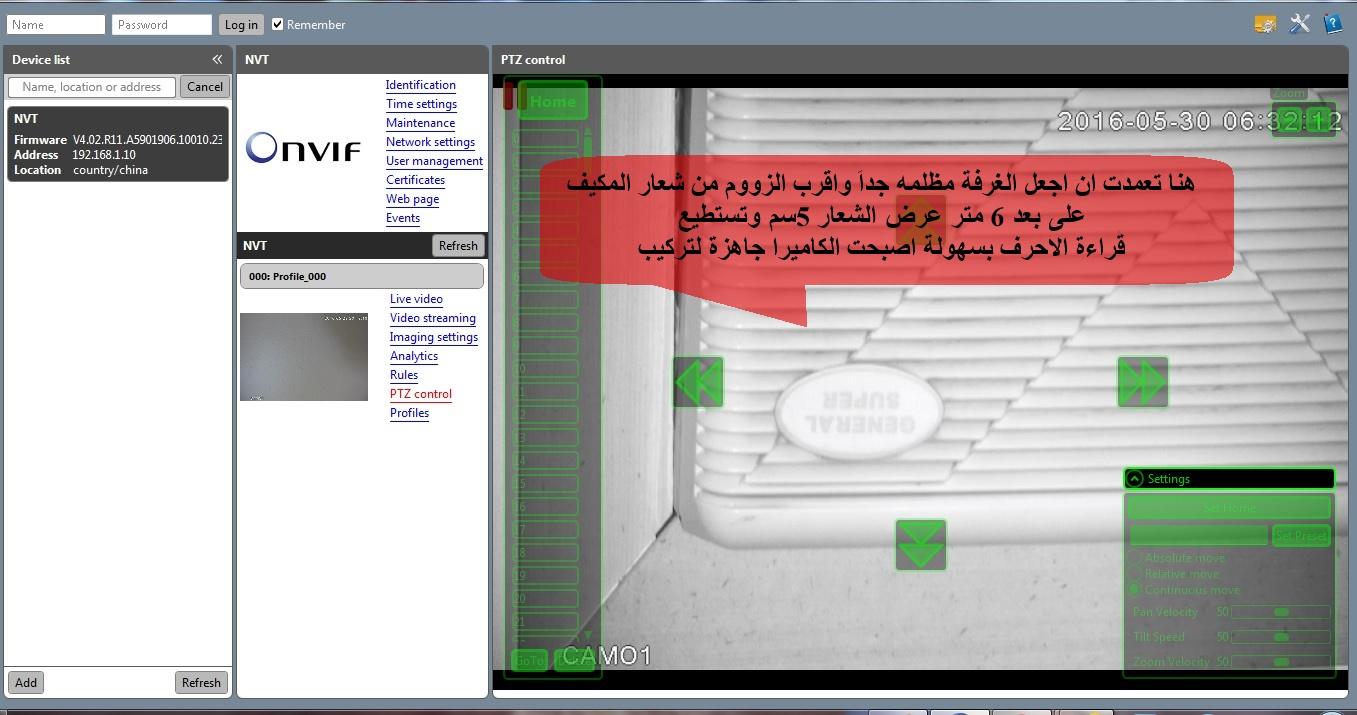Collapse the PTZ Settings panel
1357x715 pixels.
click(x=1134, y=479)
